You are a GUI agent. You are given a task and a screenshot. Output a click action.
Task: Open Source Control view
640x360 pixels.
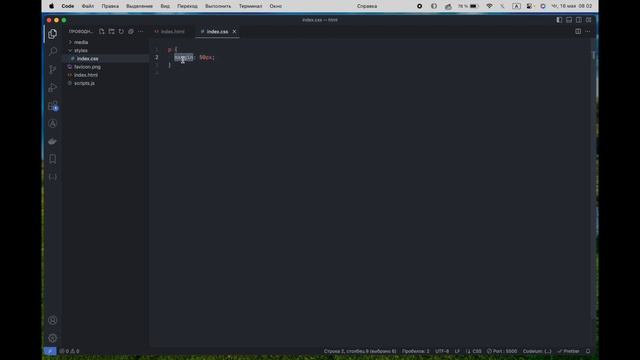click(53, 69)
